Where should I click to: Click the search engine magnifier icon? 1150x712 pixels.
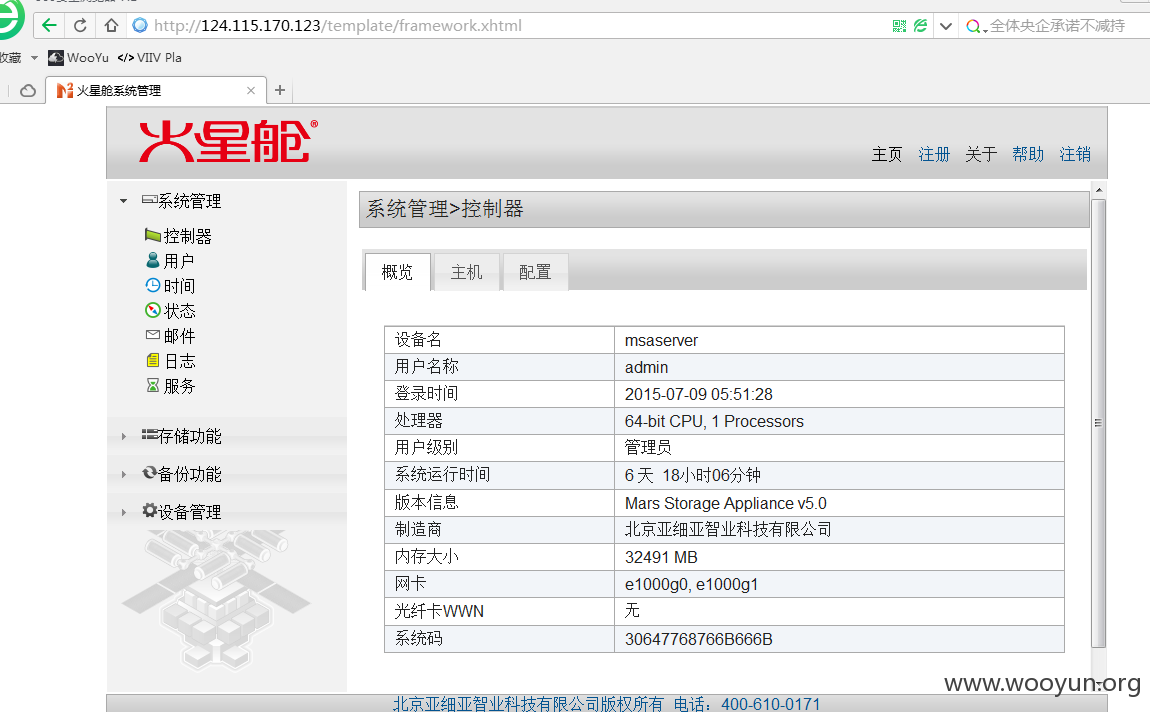point(973,26)
